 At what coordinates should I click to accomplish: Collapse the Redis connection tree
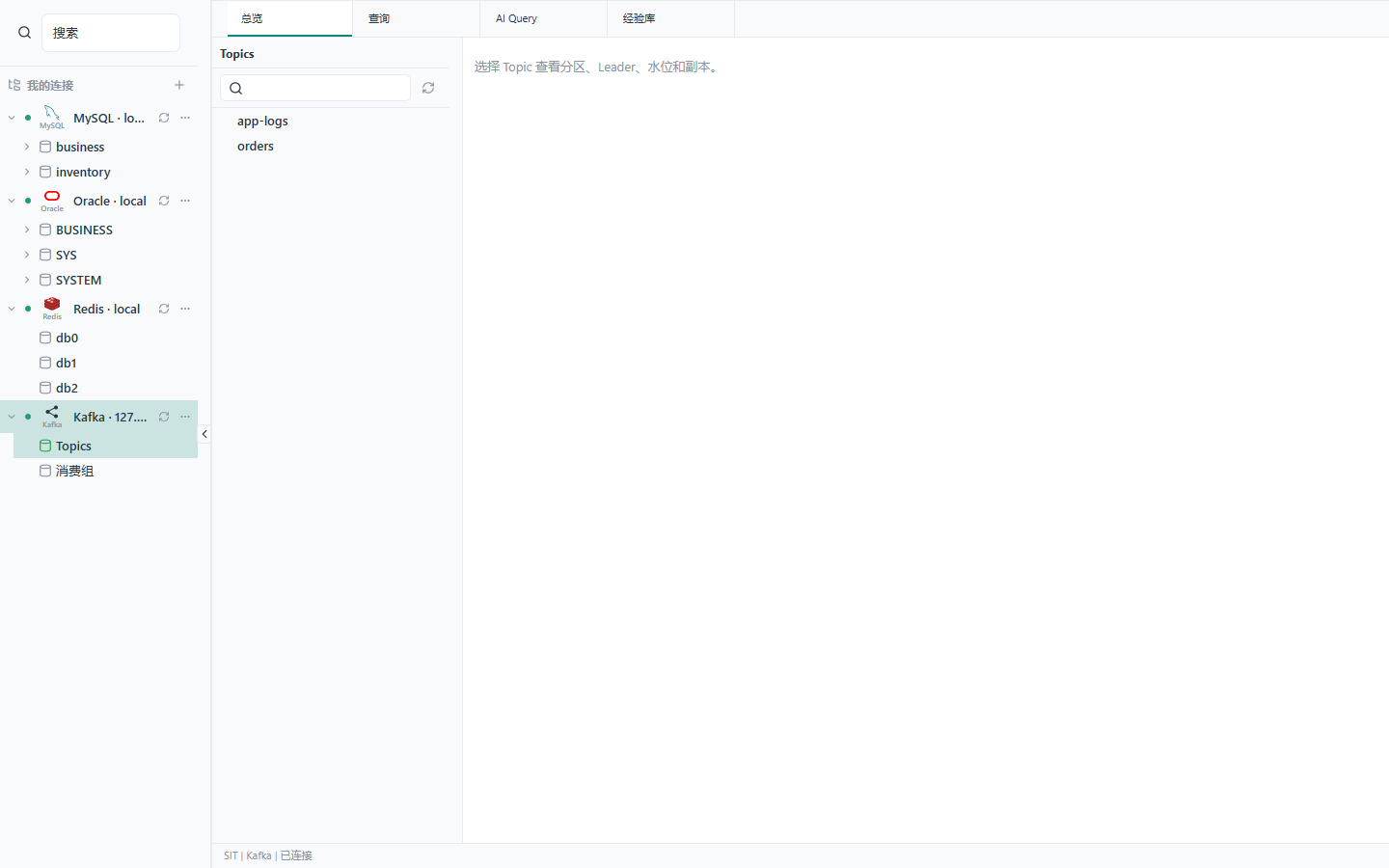[12, 309]
